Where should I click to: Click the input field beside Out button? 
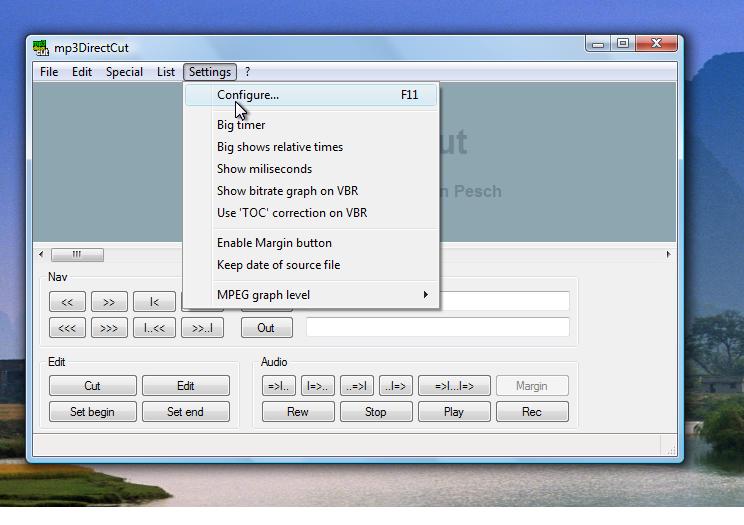tap(437, 328)
